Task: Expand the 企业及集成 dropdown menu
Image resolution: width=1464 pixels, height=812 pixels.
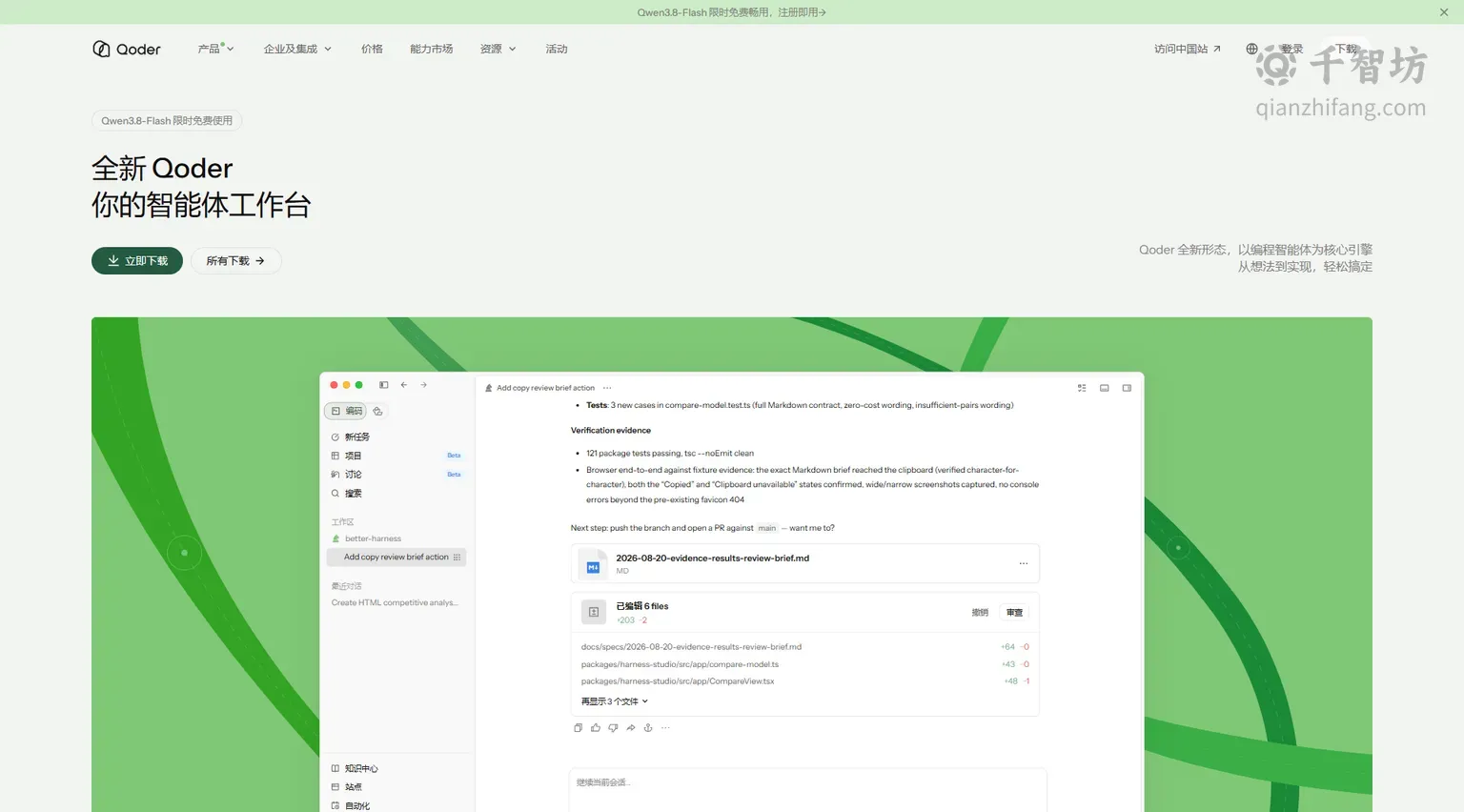Action: [297, 49]
